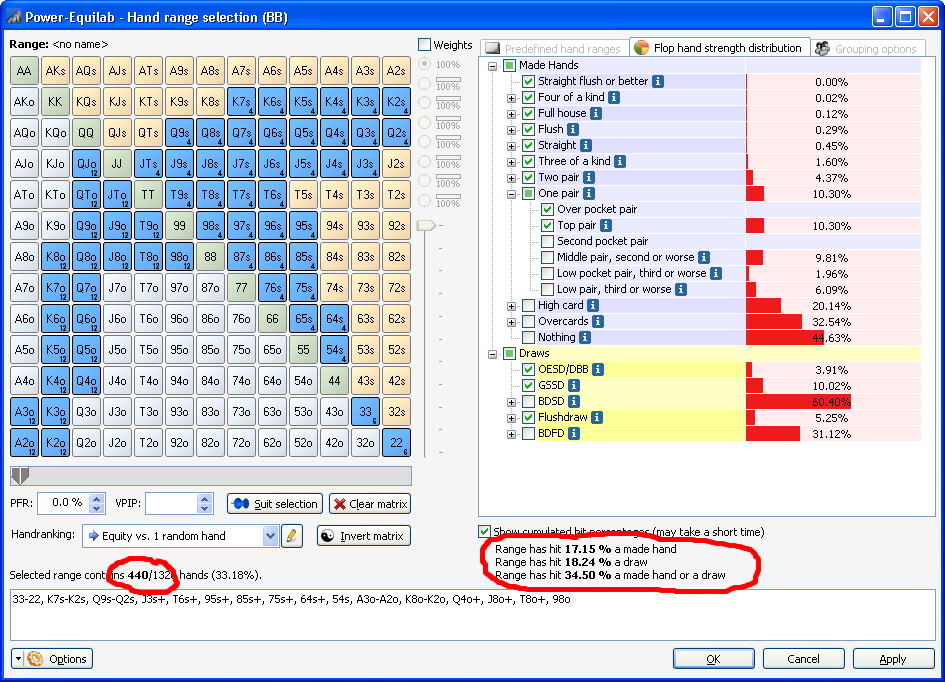Open the Options dropdown arrow
The image size is (945, 682).
(18, 659)
